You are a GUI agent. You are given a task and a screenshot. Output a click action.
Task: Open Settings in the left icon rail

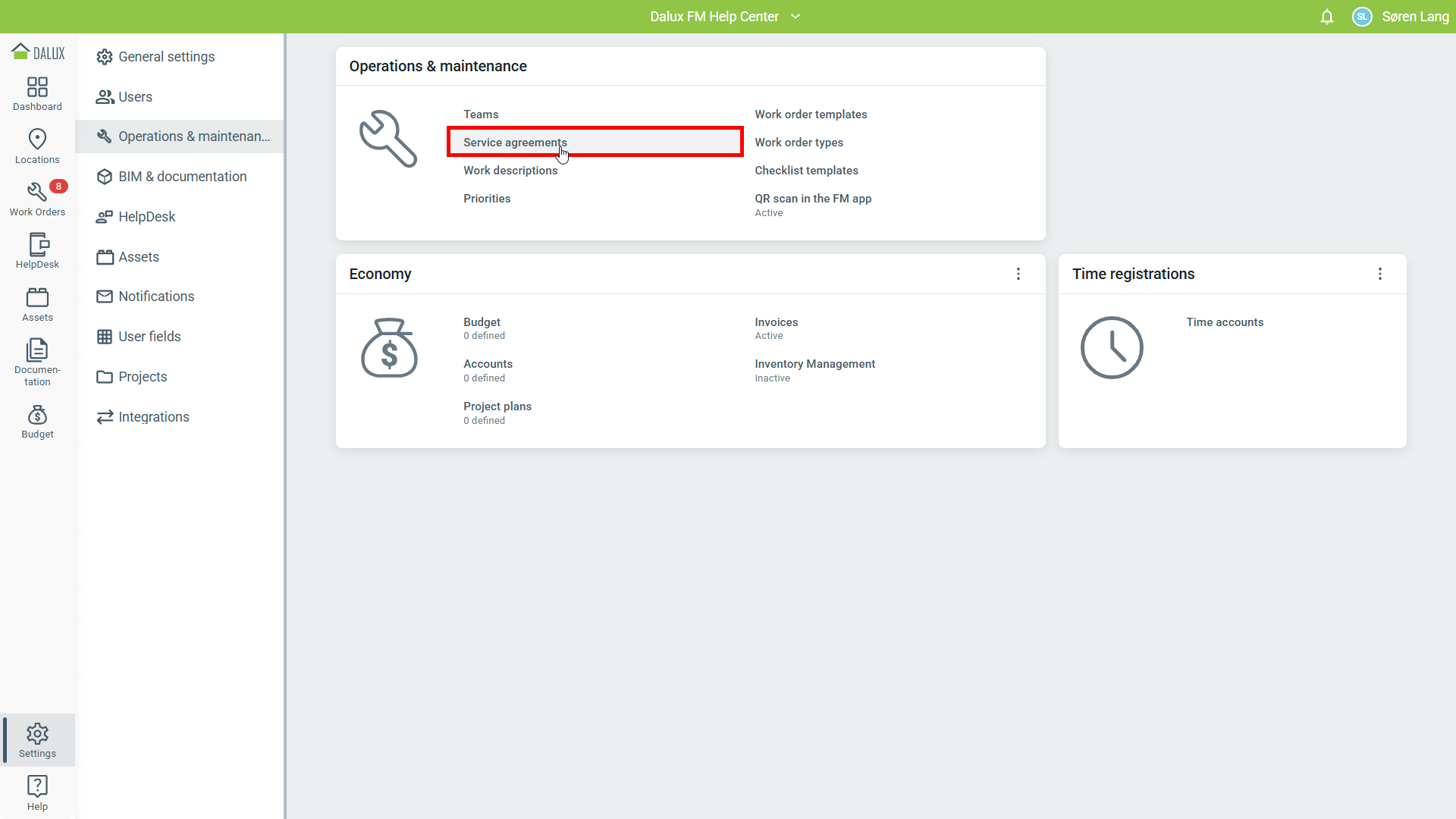37,740
